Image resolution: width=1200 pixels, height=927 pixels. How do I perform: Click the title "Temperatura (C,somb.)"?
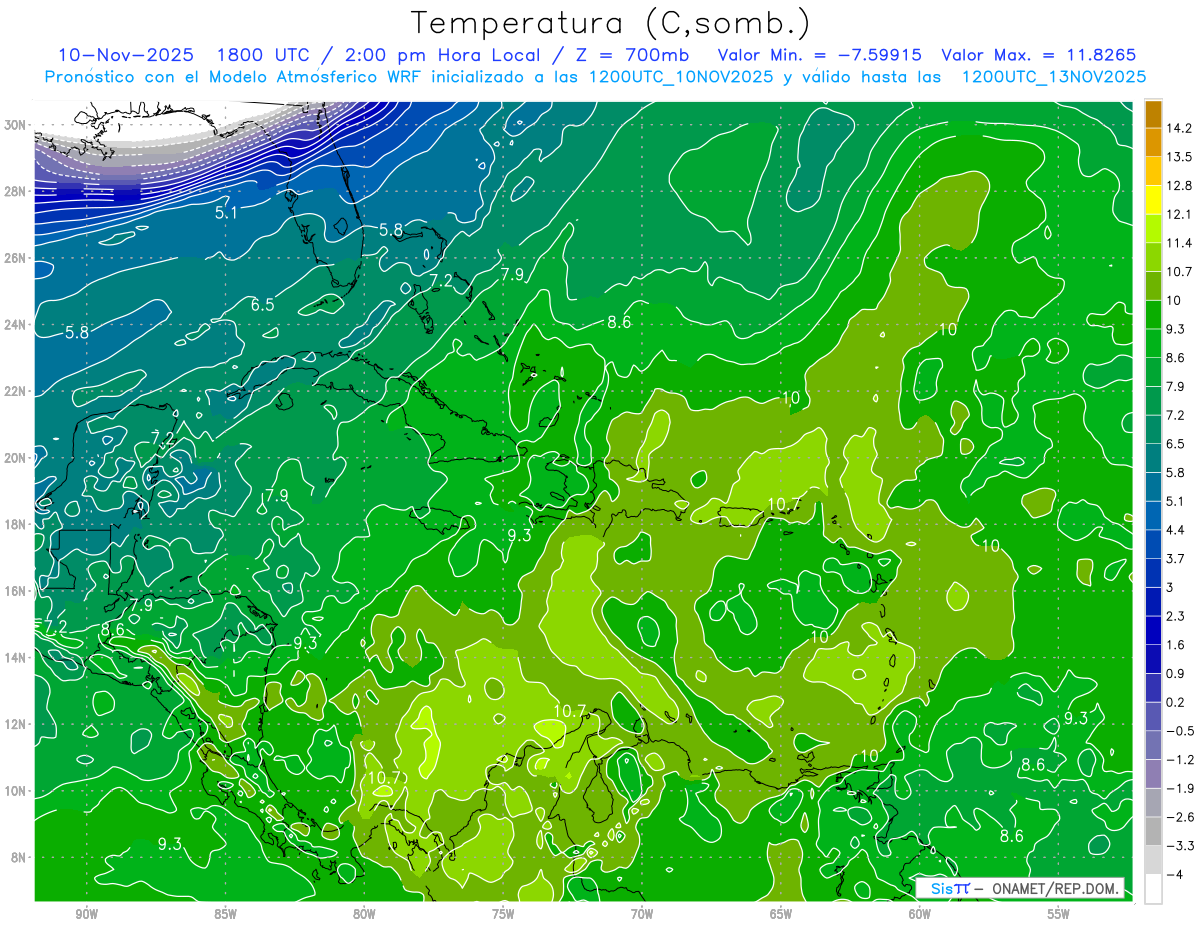611,22
